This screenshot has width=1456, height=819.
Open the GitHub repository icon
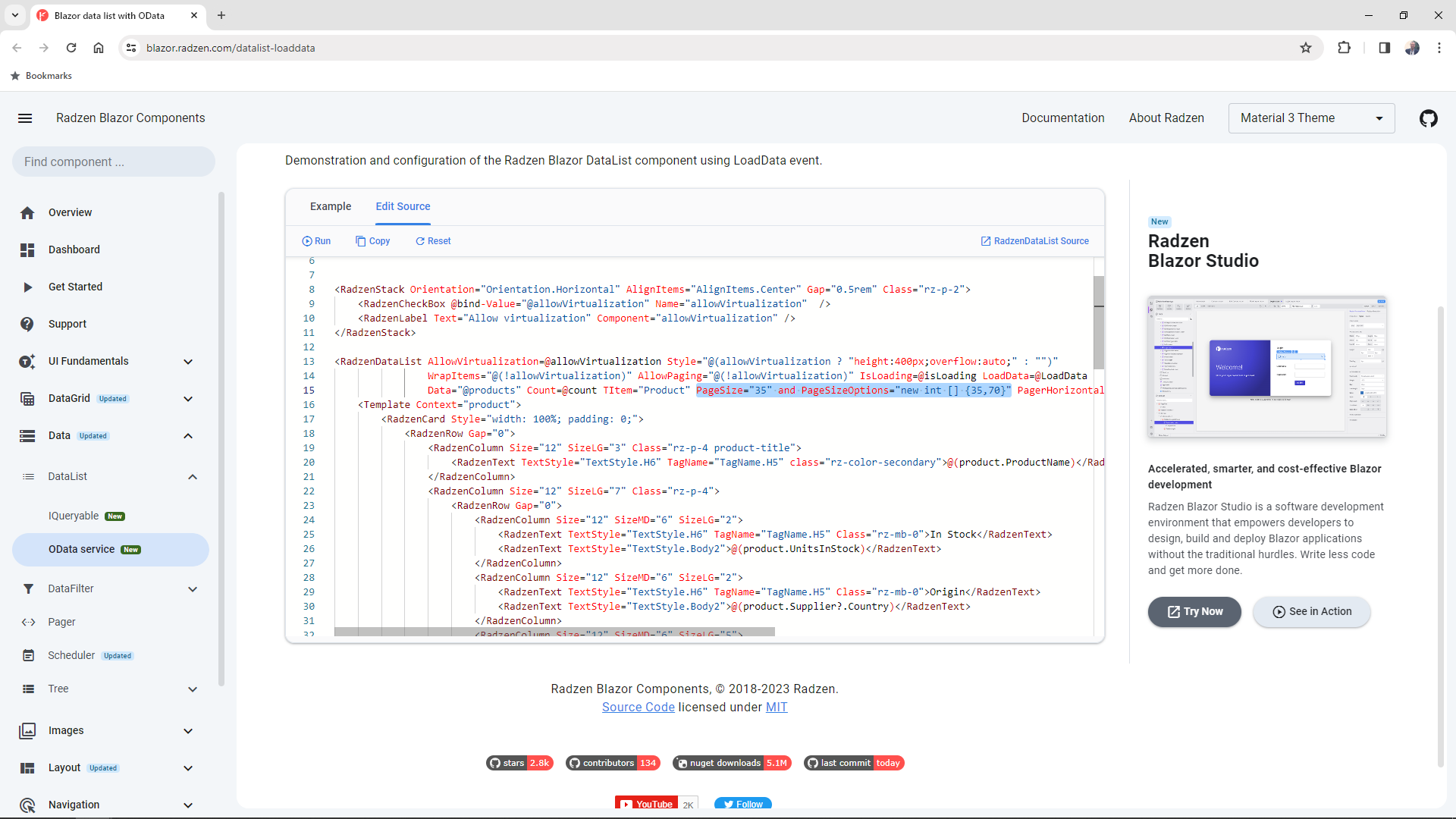[x=1429, y=118]
